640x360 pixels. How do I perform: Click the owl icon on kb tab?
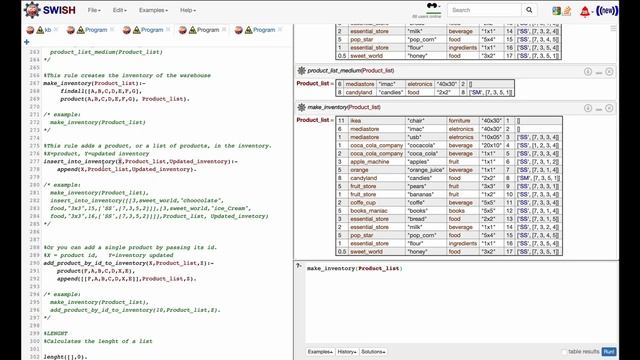click(x=30, y=30)
